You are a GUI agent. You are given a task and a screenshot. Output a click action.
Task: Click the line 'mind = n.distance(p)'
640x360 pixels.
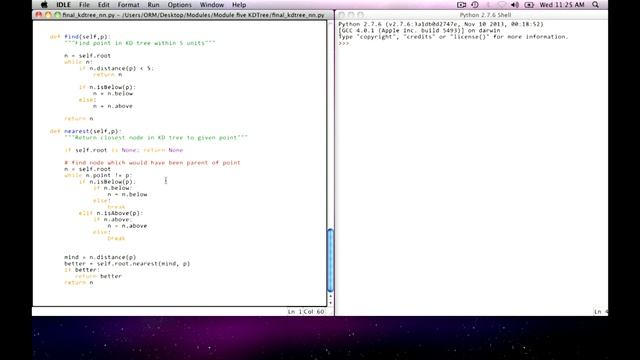click(x=100, y=257)
